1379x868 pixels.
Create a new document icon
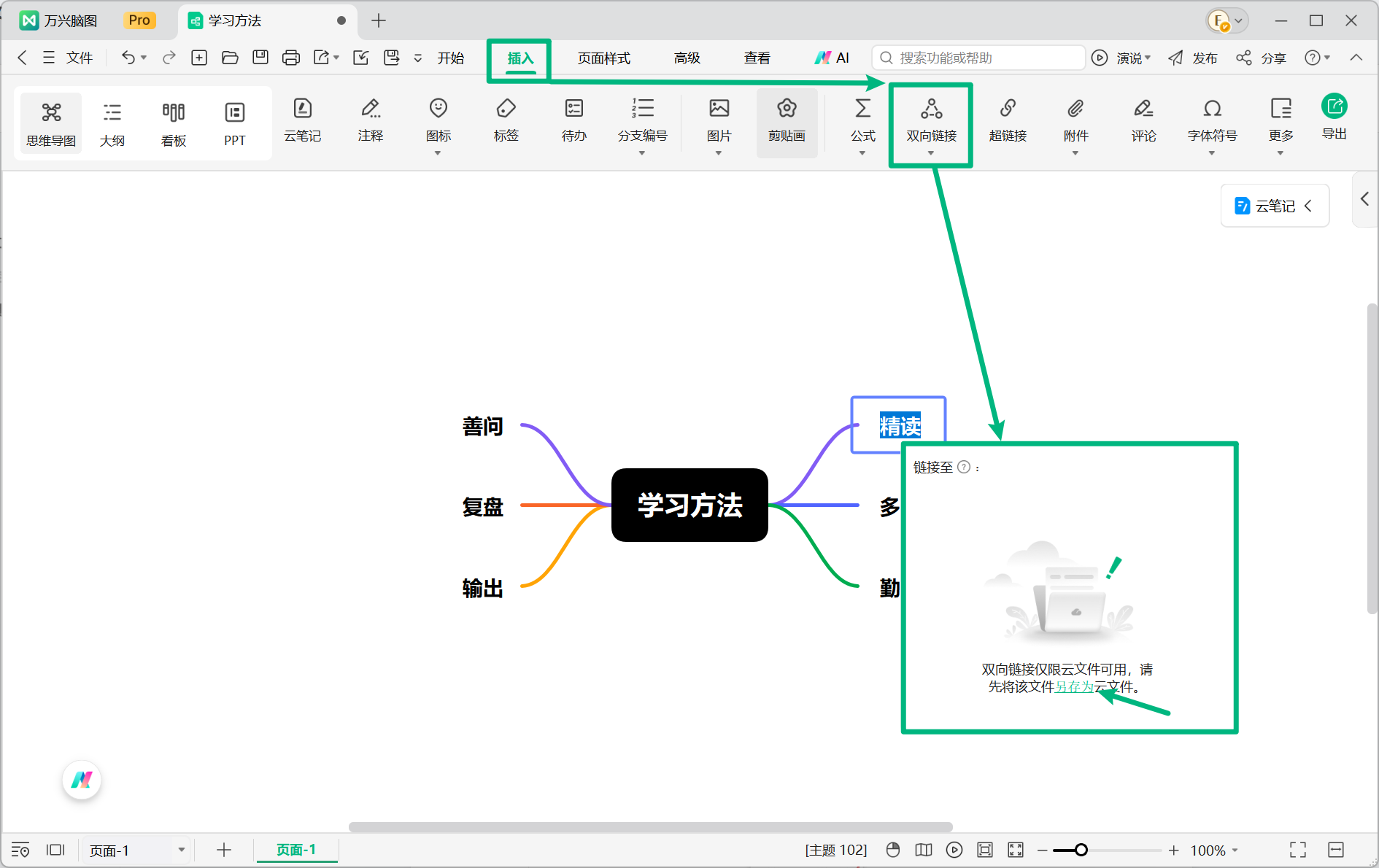tap(199, 58)
